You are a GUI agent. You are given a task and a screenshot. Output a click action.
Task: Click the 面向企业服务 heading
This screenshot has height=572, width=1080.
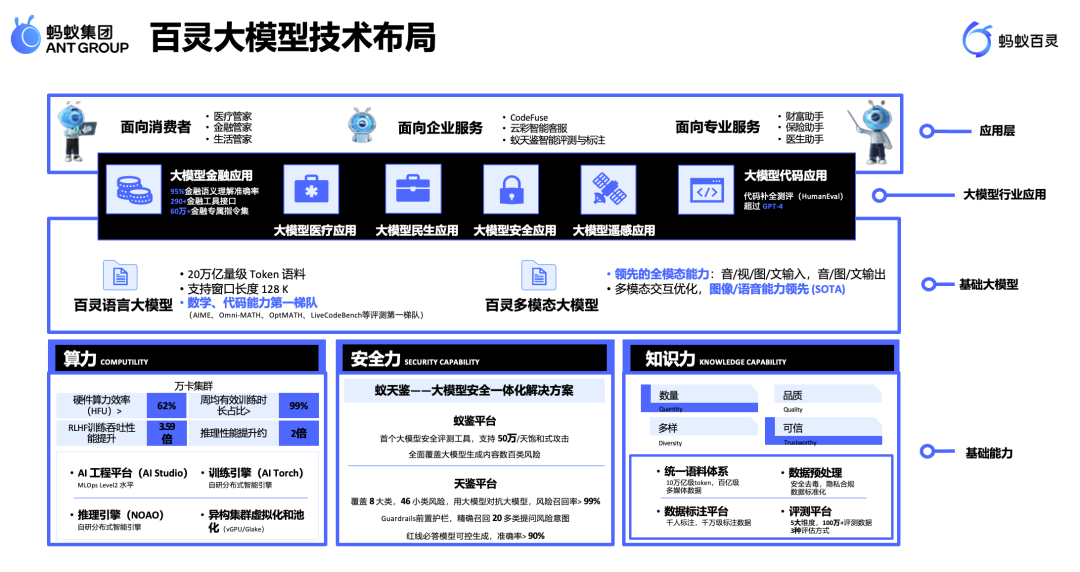tap(440, 127)
